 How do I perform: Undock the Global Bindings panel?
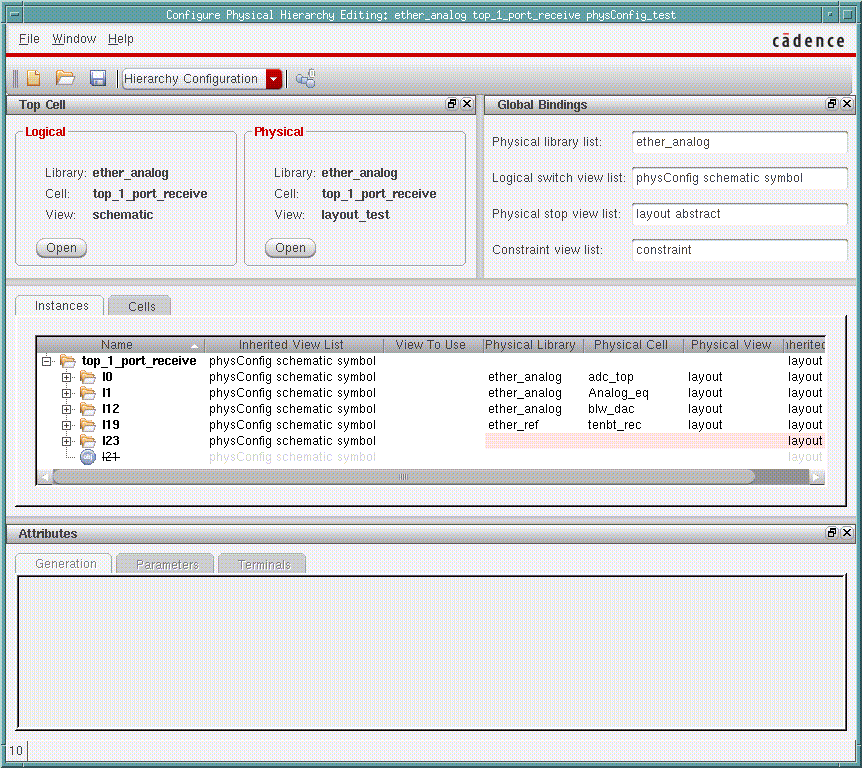coord(832,104)
